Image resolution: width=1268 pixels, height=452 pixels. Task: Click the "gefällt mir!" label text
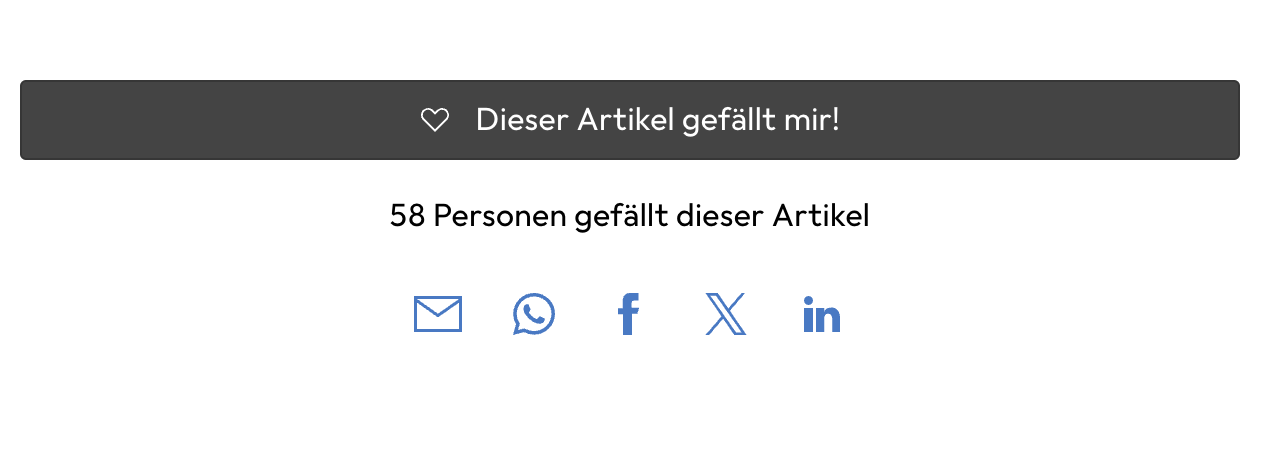click(x=760, y=120)
